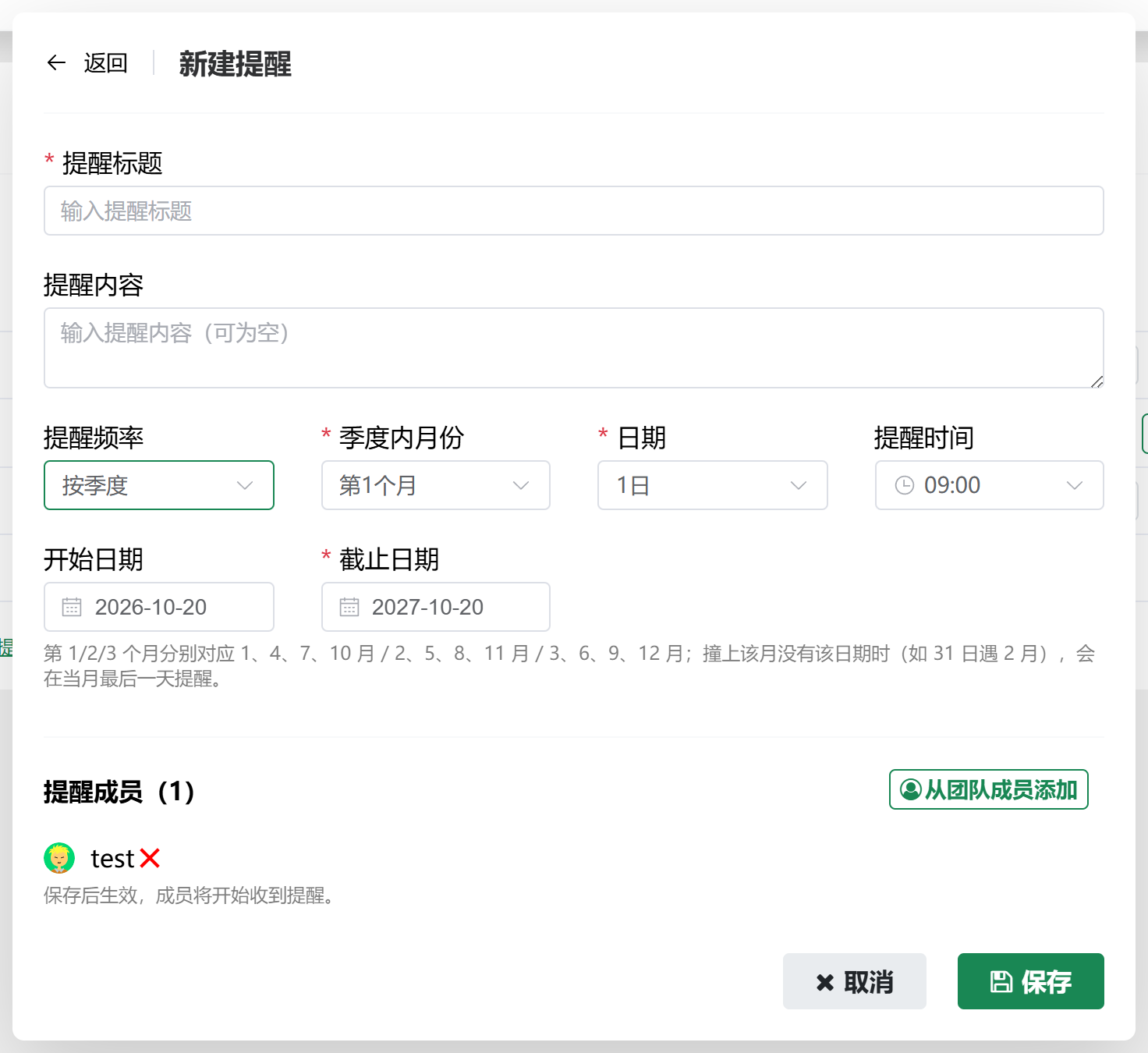Focus the 提醒标题 input field
Image resolution: width=1148 pixels, height=1053 pixels.
pos(574,211)
